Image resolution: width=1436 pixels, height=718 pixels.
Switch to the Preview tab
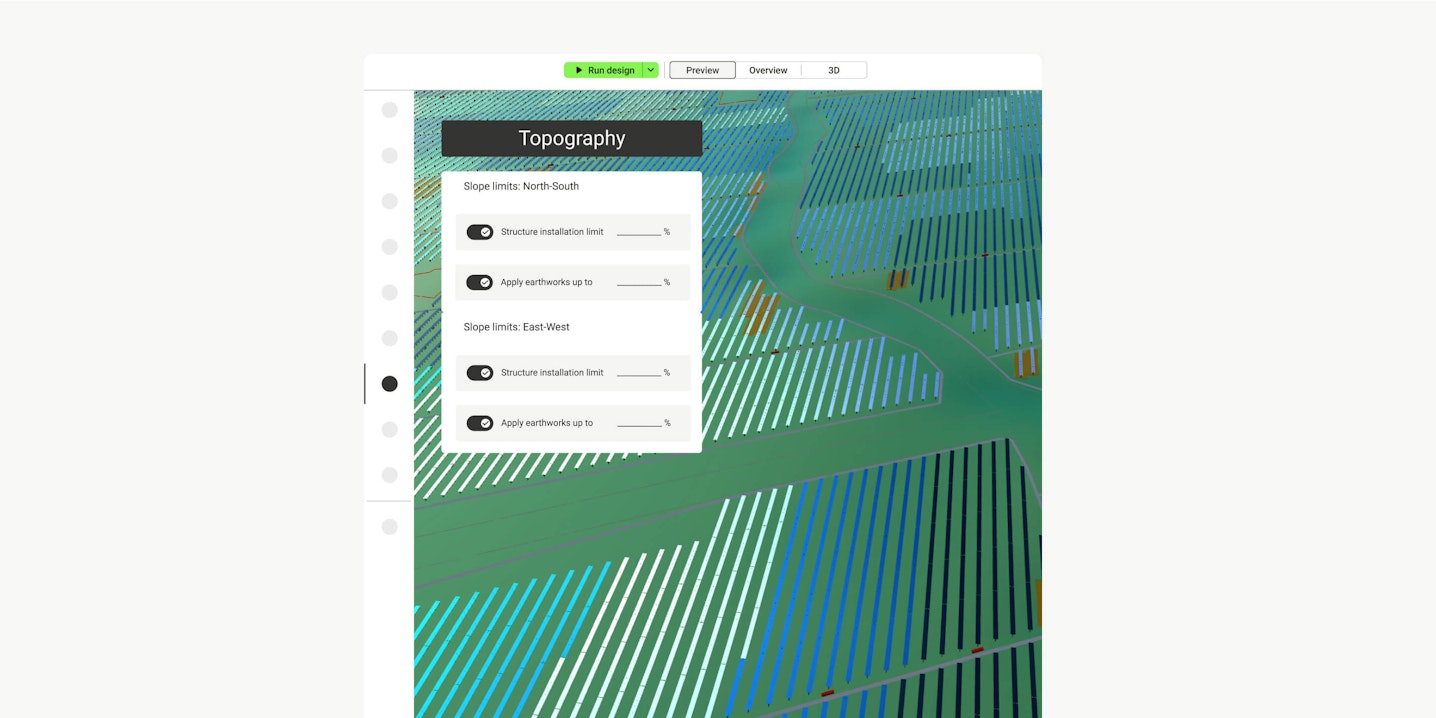(702, 70)
